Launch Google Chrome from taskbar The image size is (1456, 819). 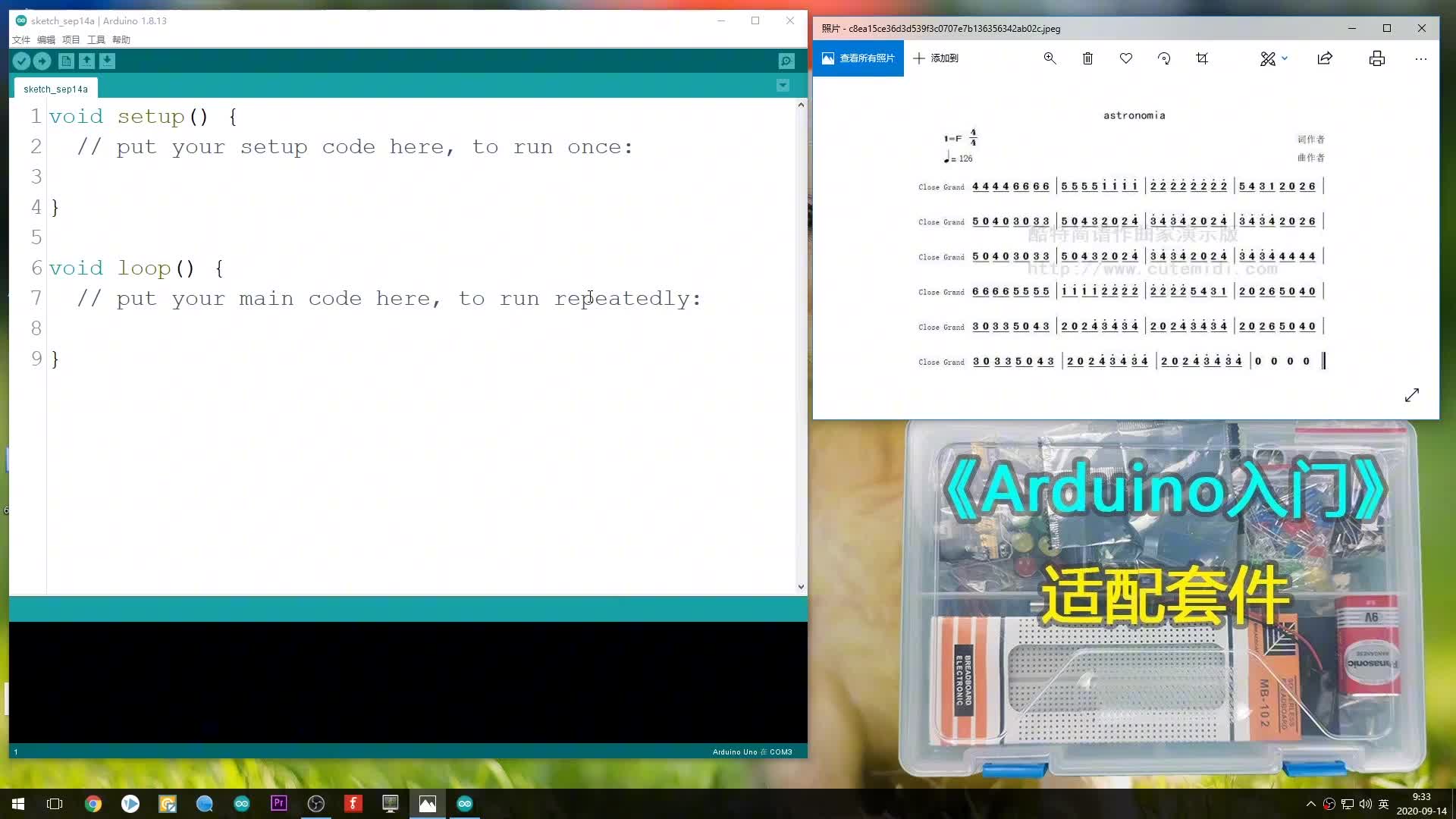click(x=93, y=804)
